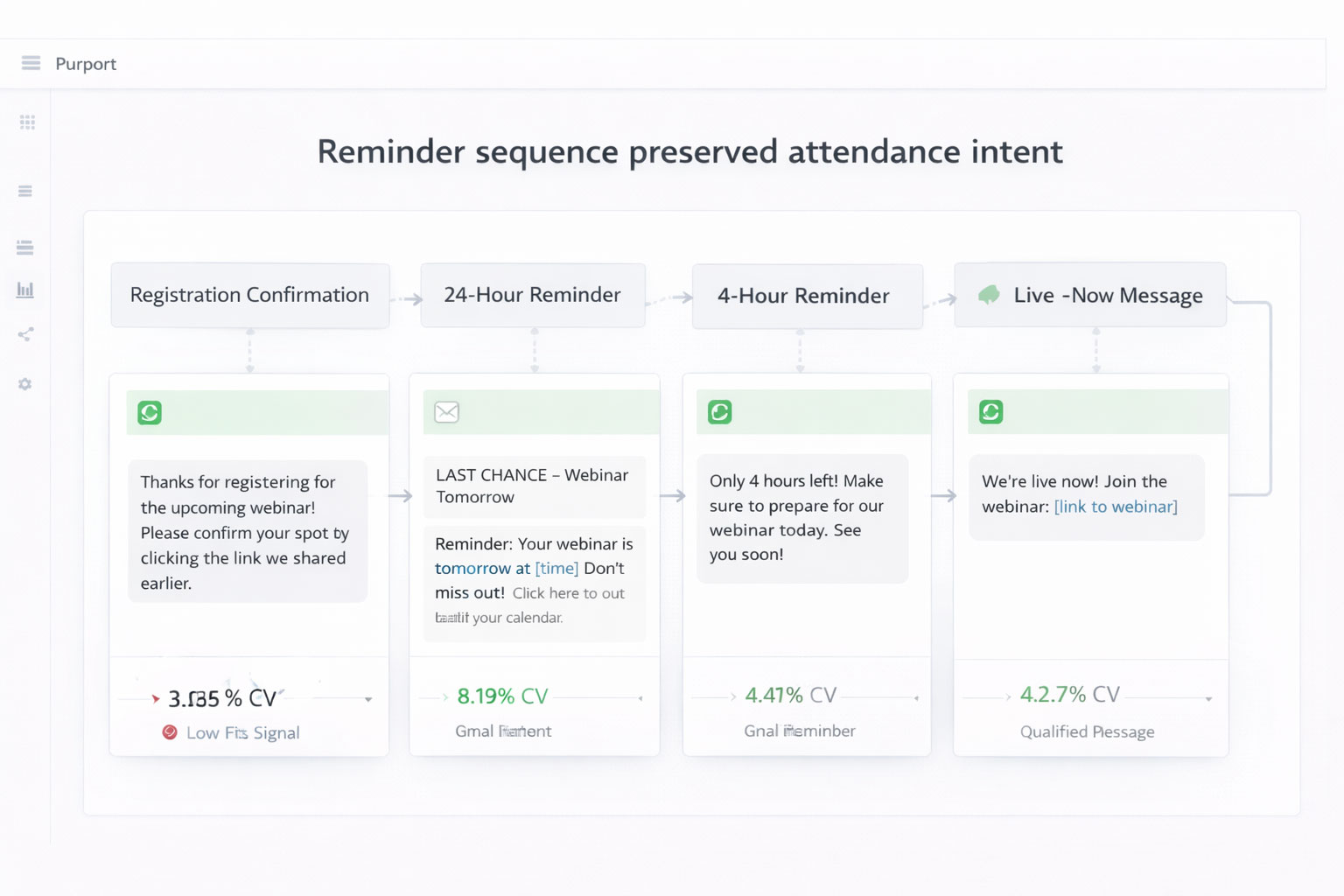Click the envelope icon in 24-Hour card
This screenshot has width=1344, height=896.
[447, 412]
